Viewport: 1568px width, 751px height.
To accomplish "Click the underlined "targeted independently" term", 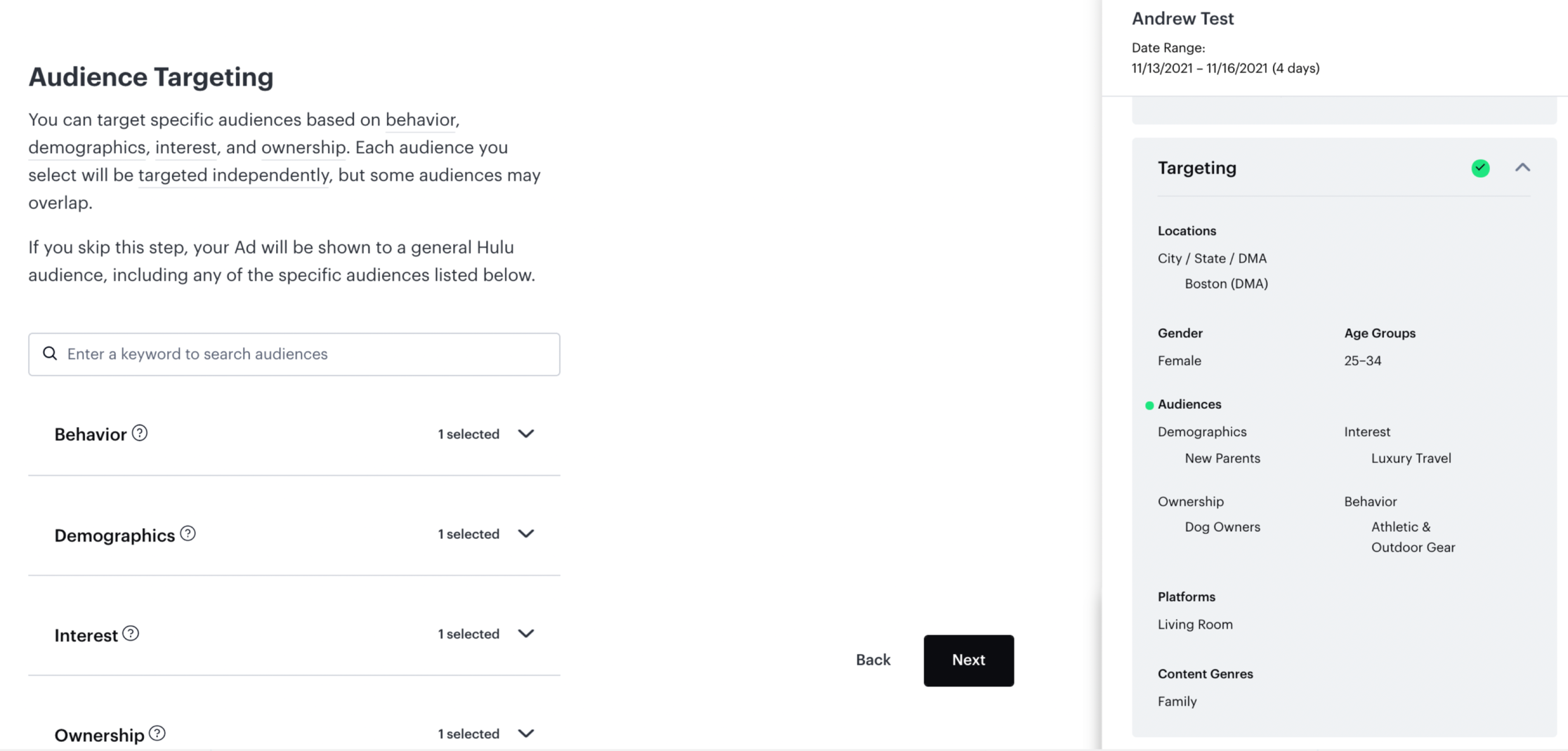I will pos(233,175).
